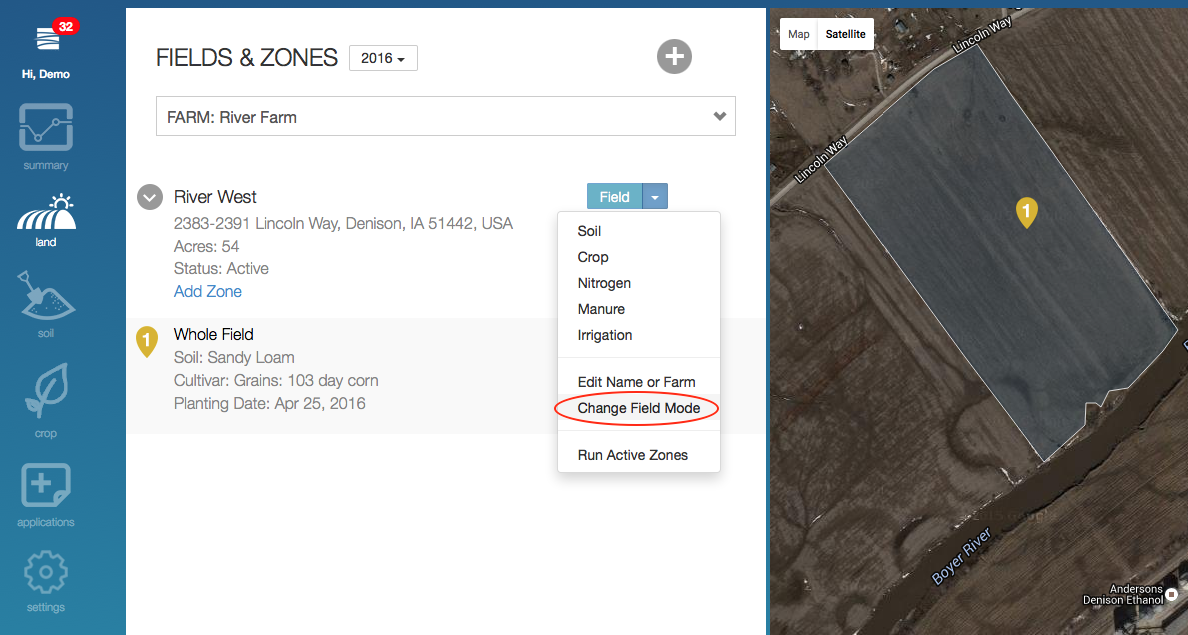Open the soil section icon

(46, 298)
